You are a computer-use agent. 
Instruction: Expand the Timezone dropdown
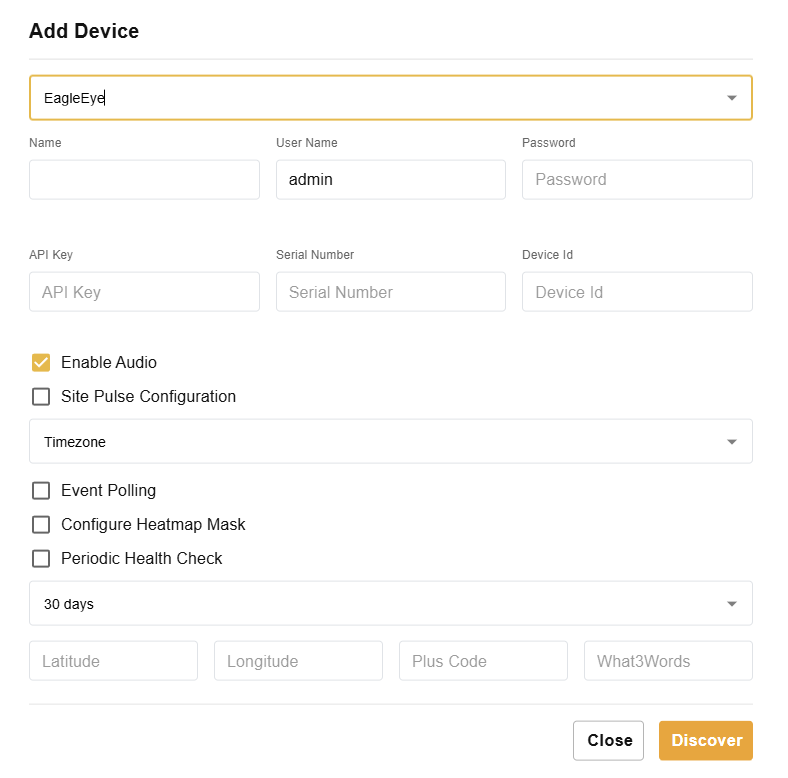390,441
